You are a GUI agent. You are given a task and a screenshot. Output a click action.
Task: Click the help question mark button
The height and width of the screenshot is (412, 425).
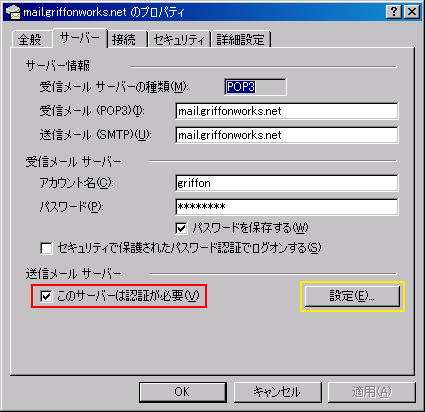394,12
